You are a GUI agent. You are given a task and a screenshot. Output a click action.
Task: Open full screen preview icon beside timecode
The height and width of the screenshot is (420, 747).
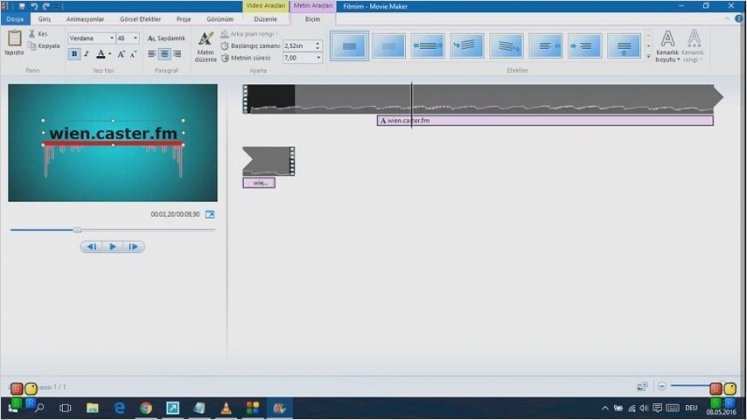(210, 214)
